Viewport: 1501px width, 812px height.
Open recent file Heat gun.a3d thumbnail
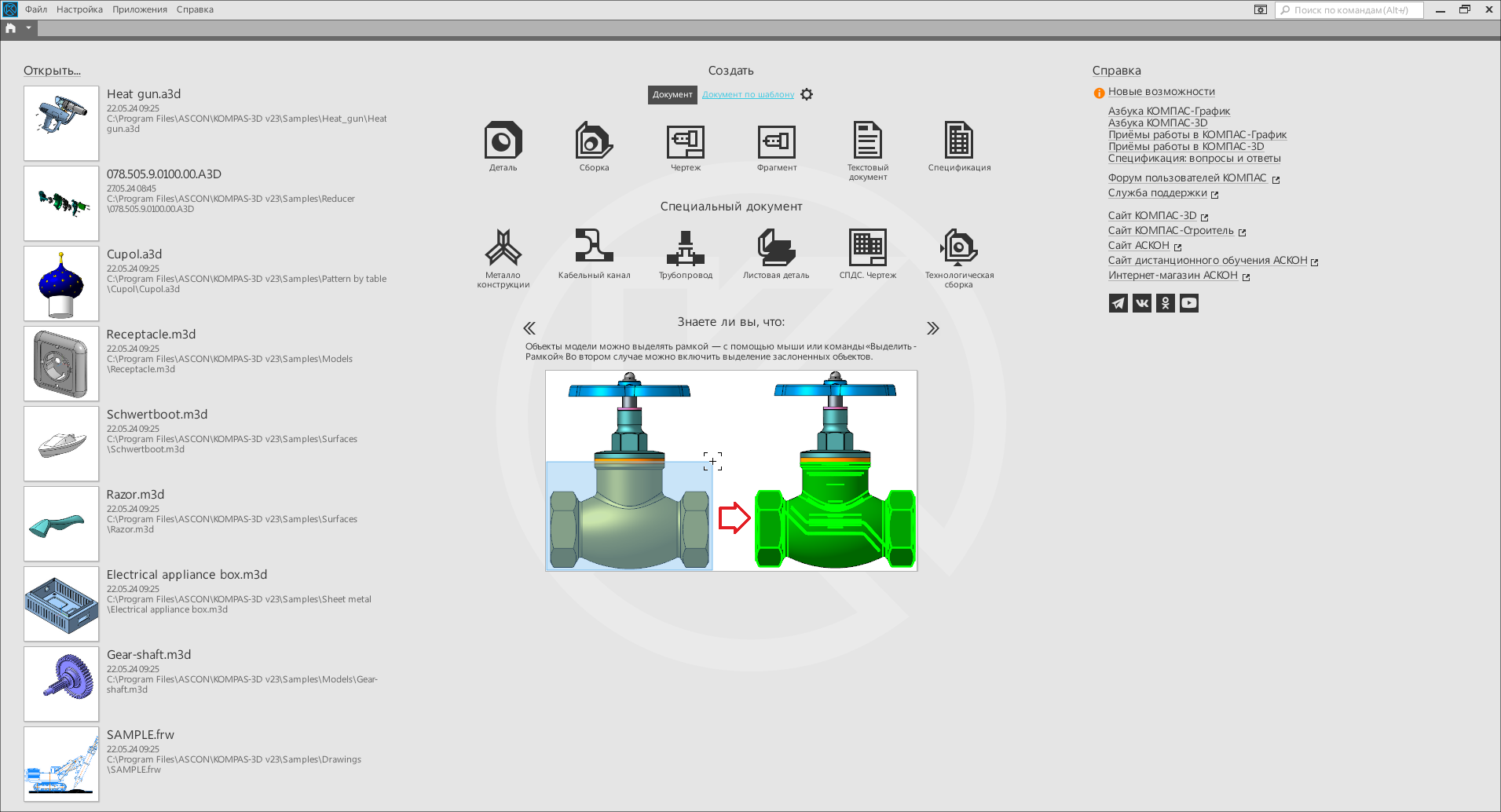coord(61,123)
